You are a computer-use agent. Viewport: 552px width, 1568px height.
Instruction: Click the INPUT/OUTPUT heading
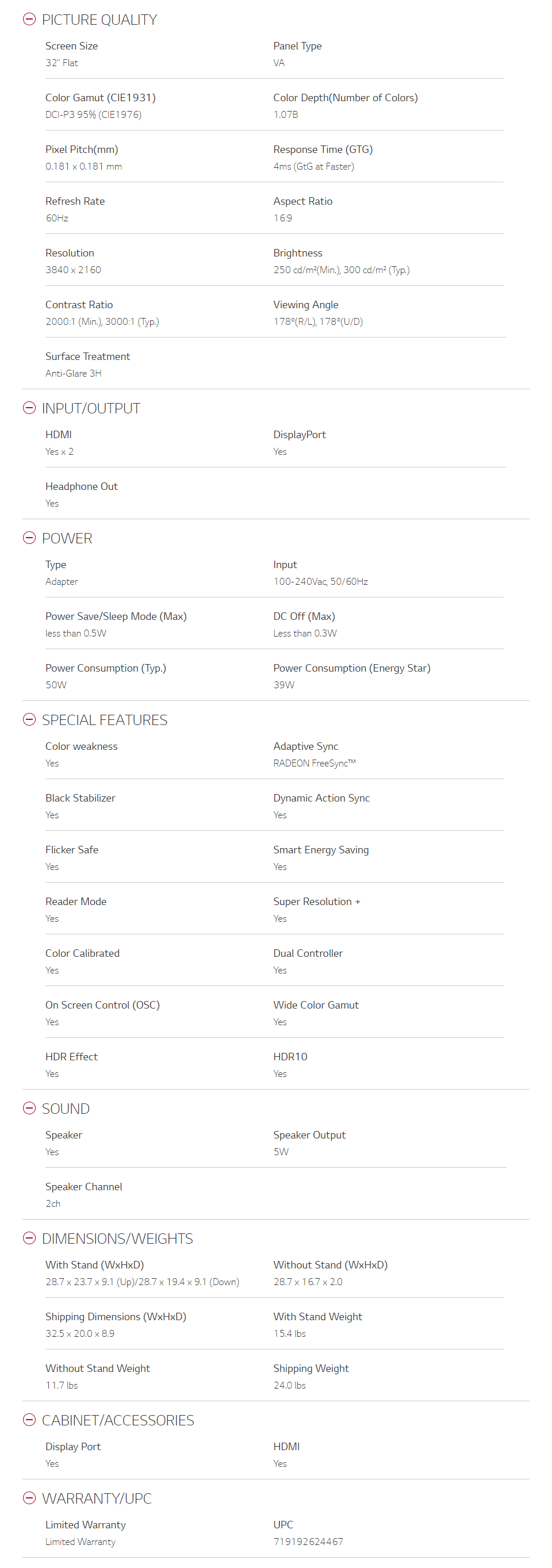coord(91,408)
